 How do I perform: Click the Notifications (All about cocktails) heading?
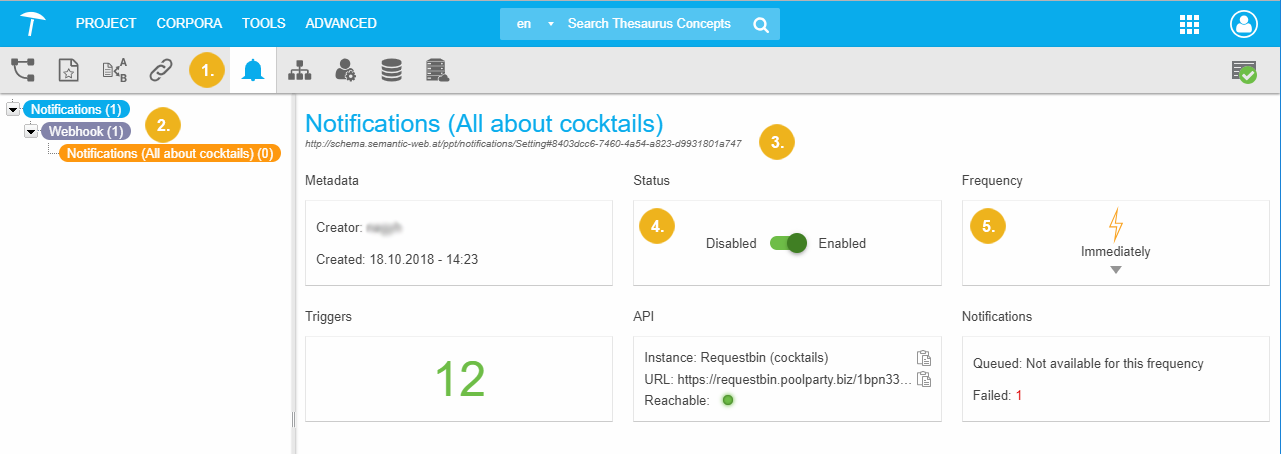click(484, 123)
